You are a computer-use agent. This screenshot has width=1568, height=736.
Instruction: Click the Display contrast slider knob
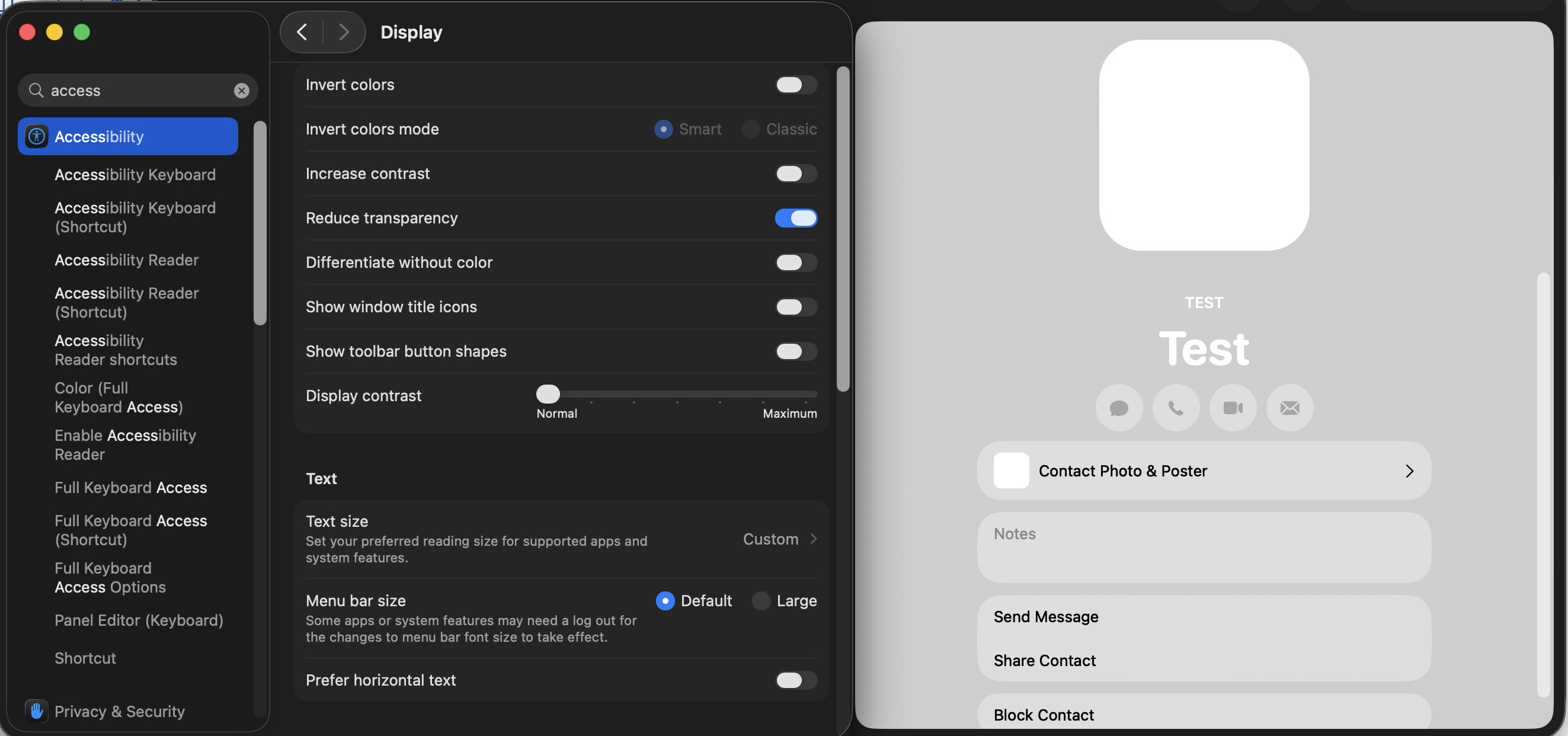[x=548, y=395]
